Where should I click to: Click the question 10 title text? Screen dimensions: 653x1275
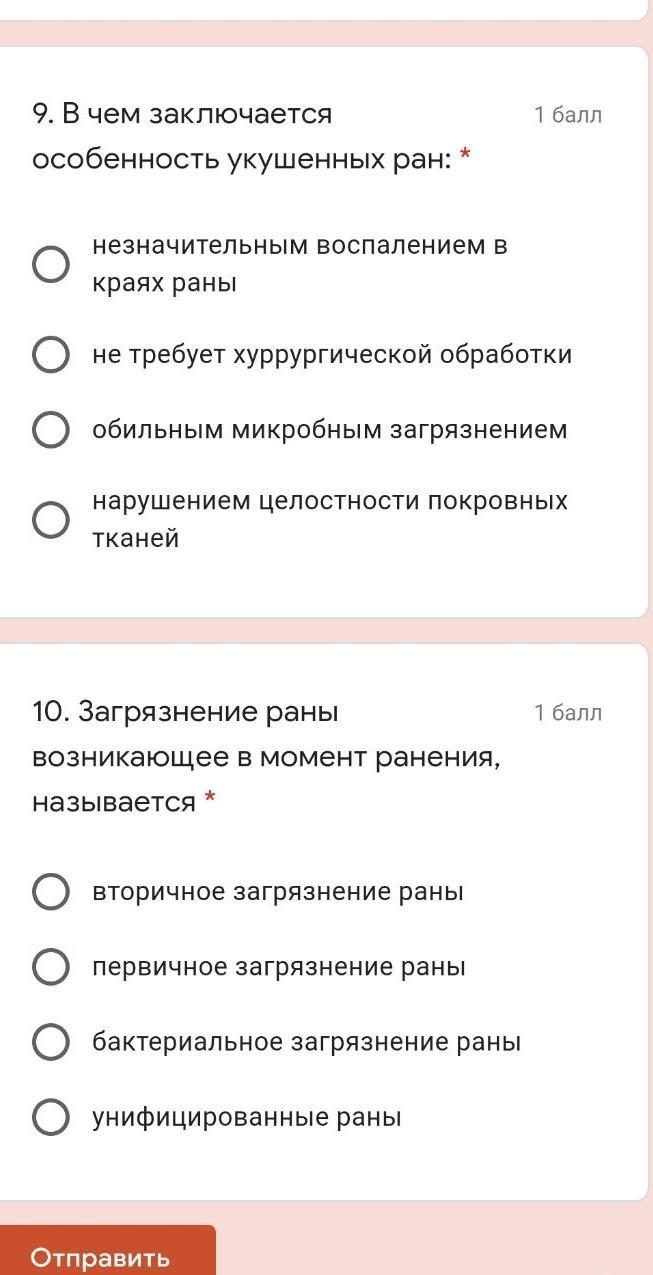265,757
